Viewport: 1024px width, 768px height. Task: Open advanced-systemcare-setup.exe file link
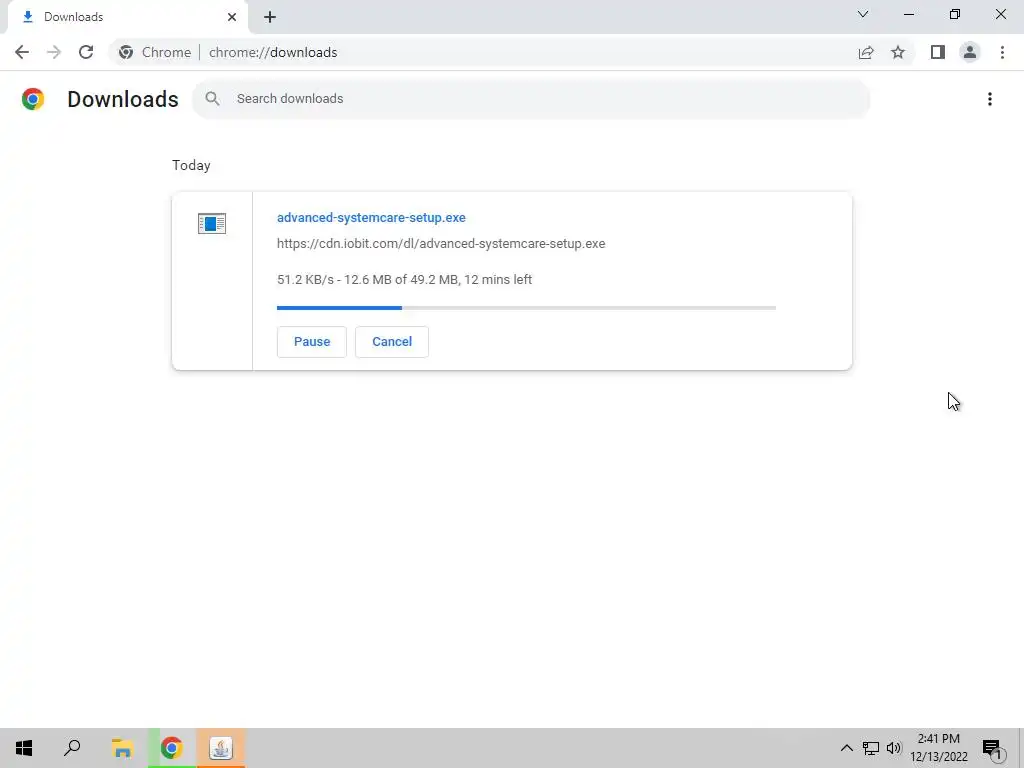(371, 217)
